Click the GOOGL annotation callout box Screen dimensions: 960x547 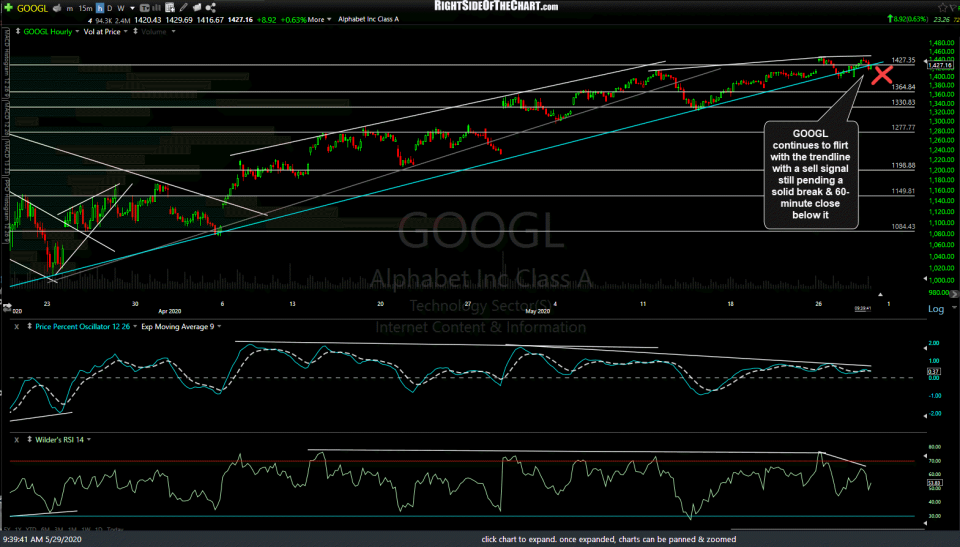pyautogui.click(x=810, y=175)
